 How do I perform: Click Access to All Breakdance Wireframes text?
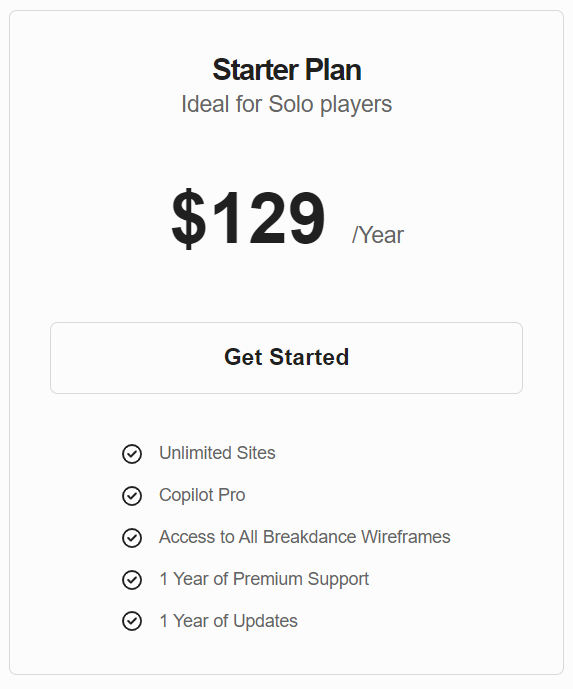(305, 537)
